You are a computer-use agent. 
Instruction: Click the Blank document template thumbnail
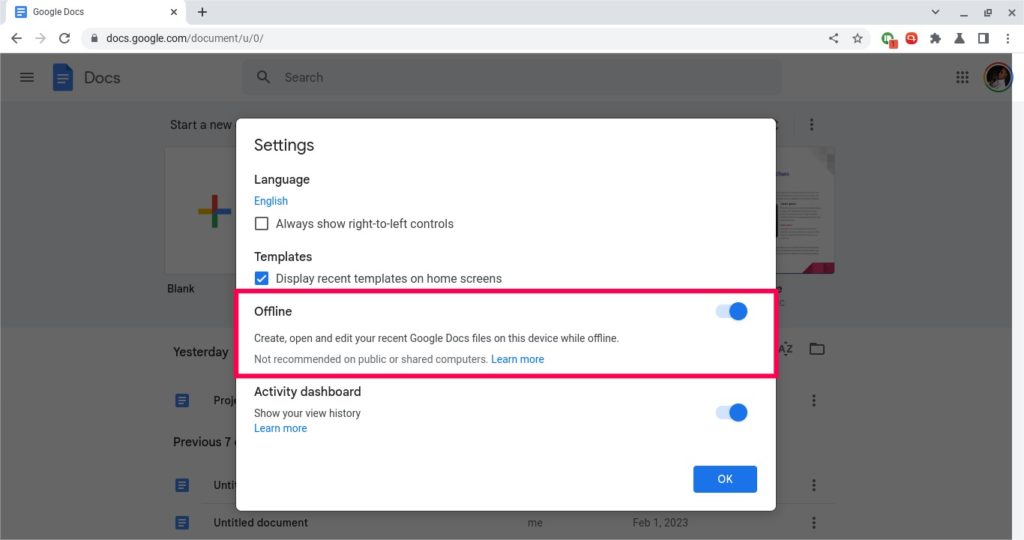pyautogui.click(x=201, y=210)
